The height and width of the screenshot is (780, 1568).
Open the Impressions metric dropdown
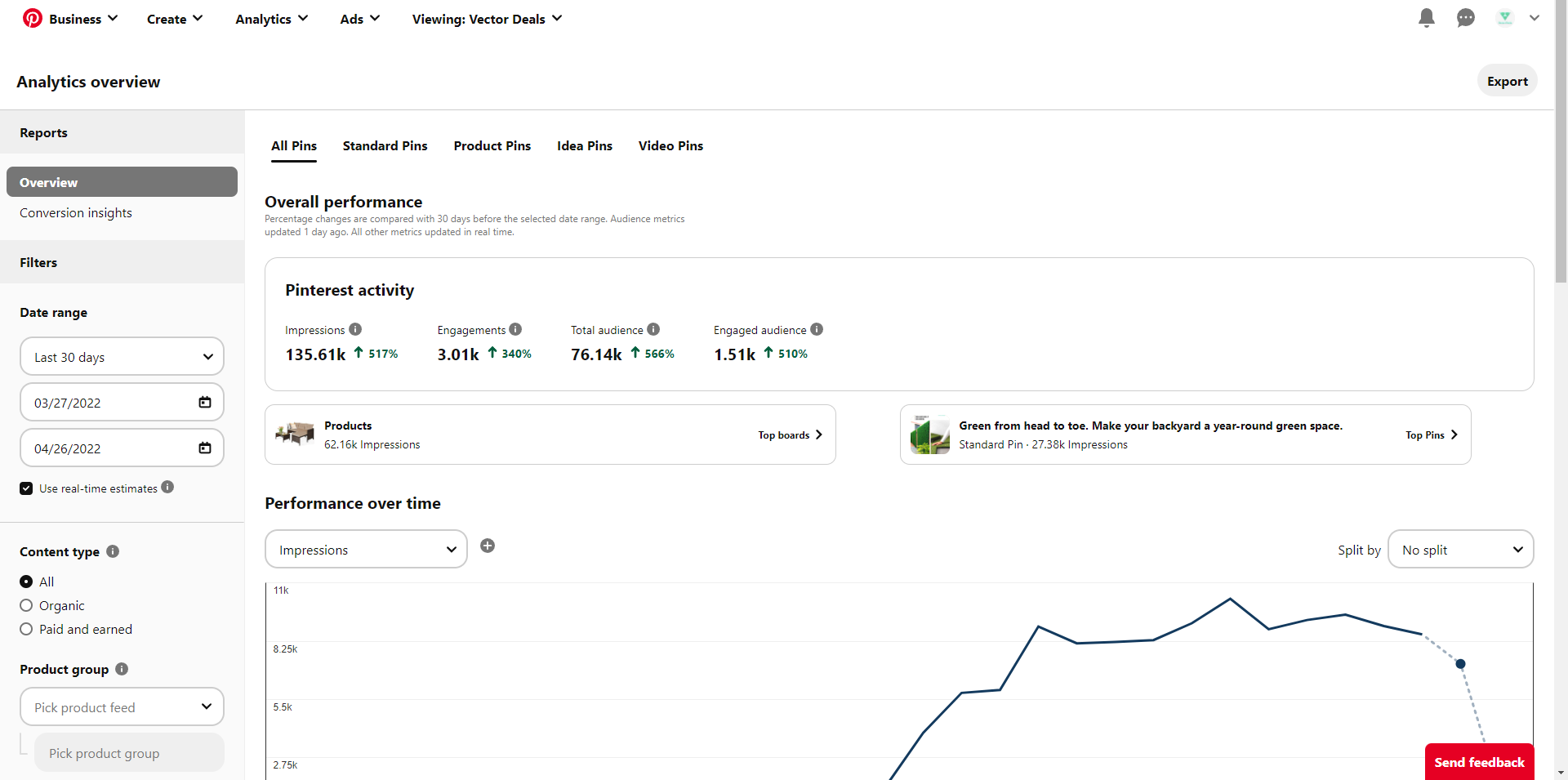point(366,550)
